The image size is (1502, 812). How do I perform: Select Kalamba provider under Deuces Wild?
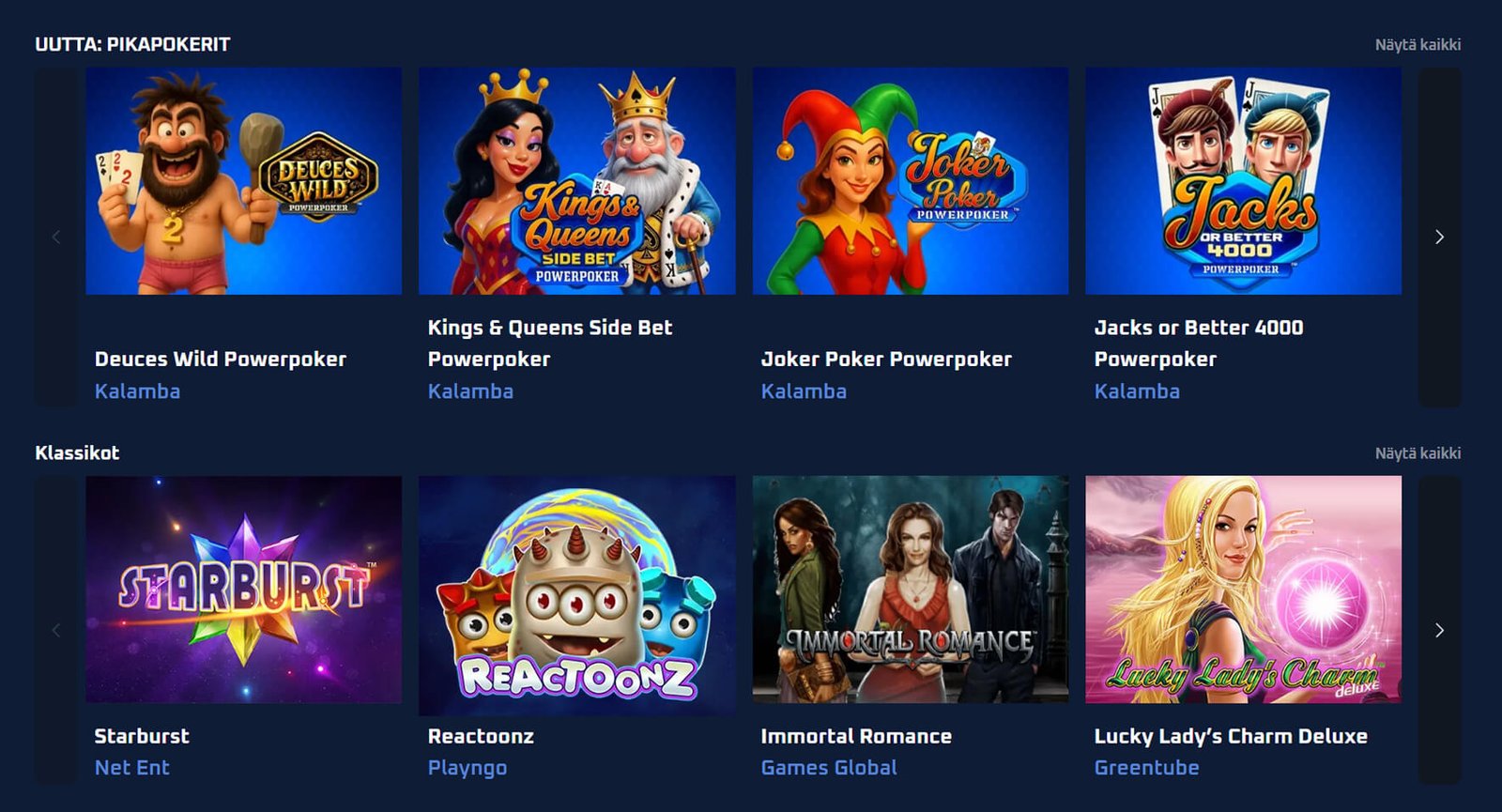point(137,391)
